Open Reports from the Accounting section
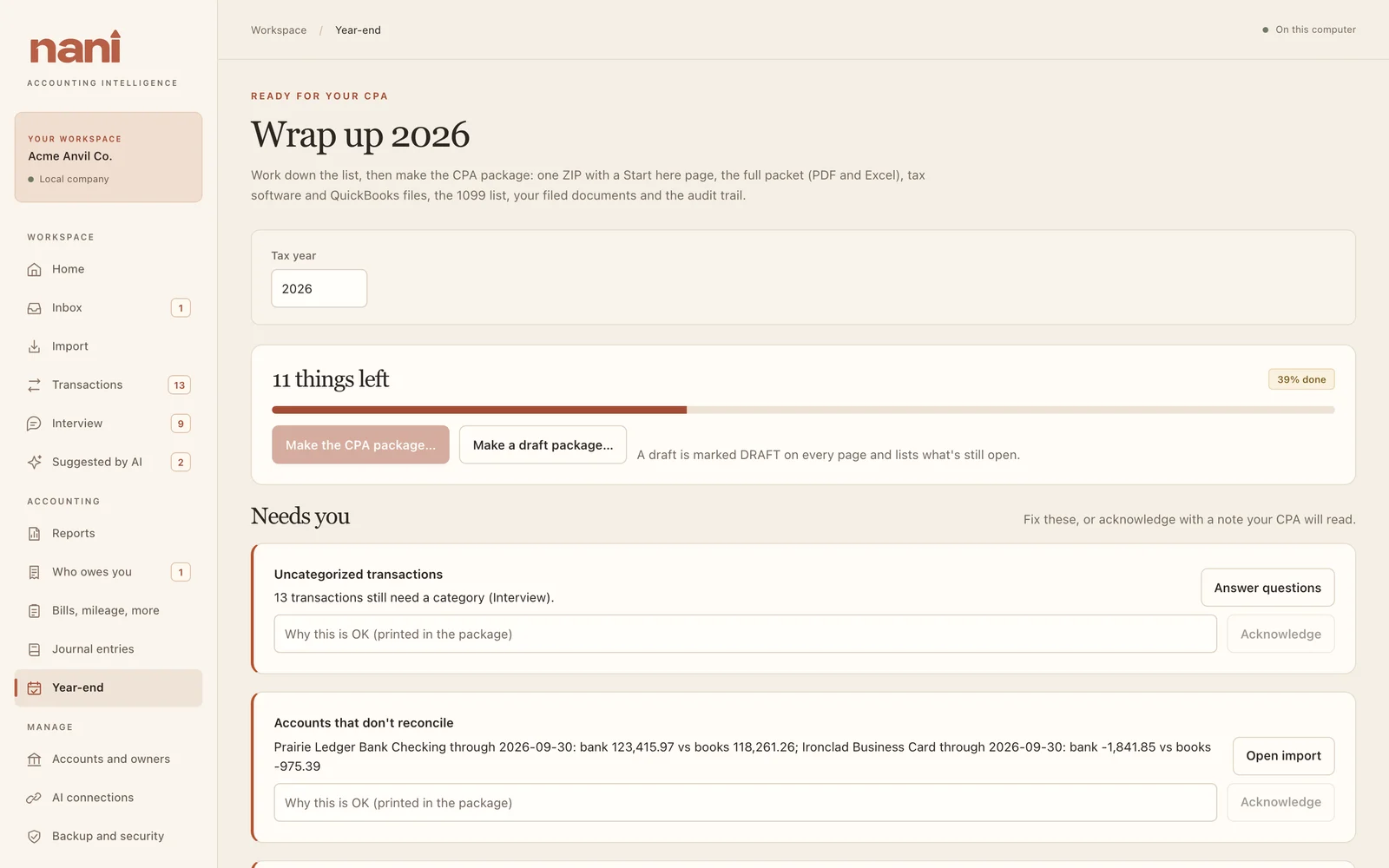Screen dimensions: 1389x868 click(x=109, y=534)
